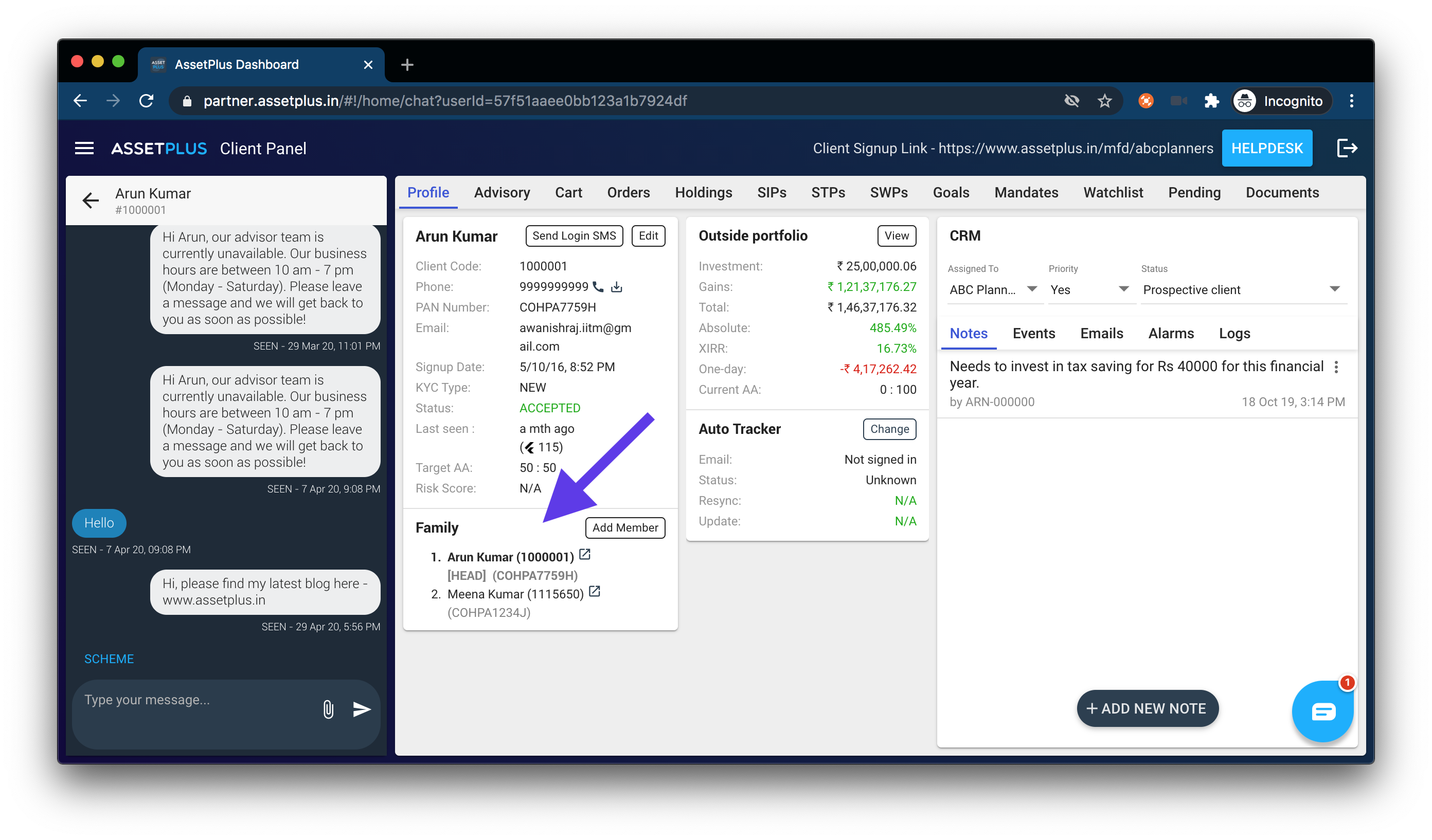Open the Status dropdown showing Prospective client
1432x840 pixels.
tap(1334, 289)
